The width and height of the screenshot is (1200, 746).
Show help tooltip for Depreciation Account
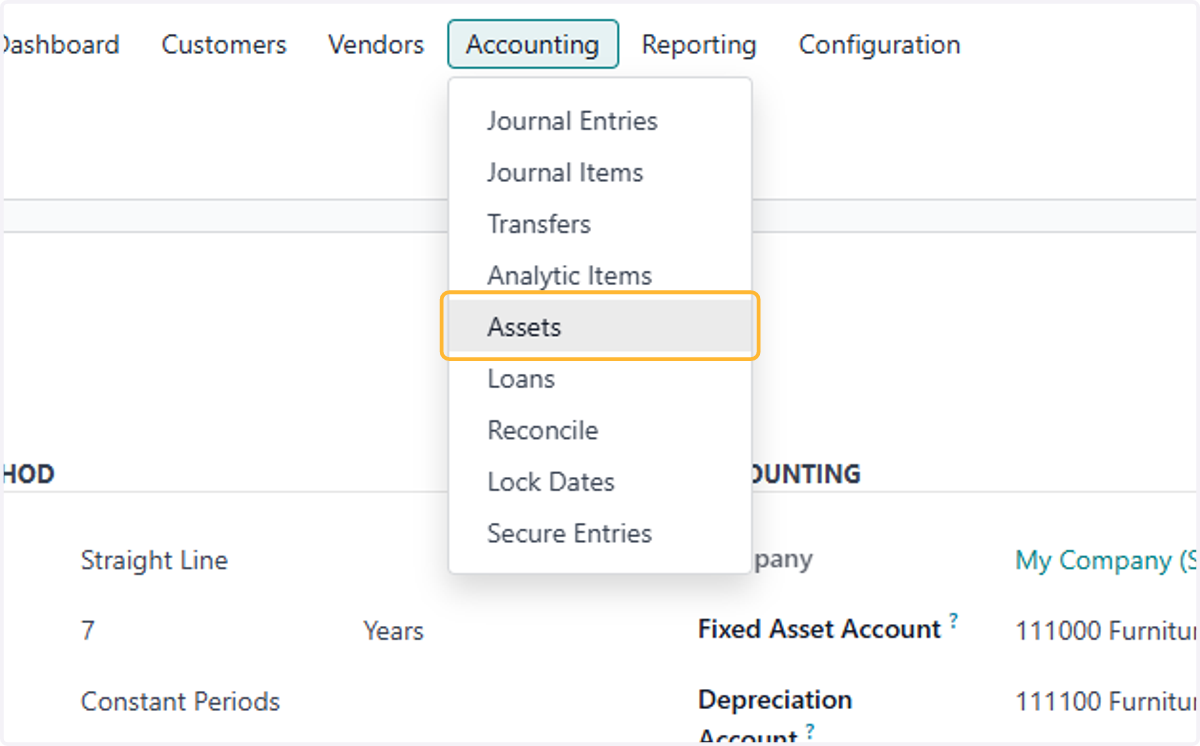(810, 731)
